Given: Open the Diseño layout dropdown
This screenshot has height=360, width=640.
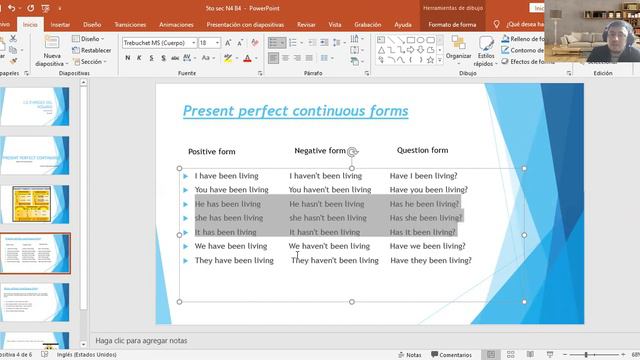Looking at the screenshot, I should (88, 38).
